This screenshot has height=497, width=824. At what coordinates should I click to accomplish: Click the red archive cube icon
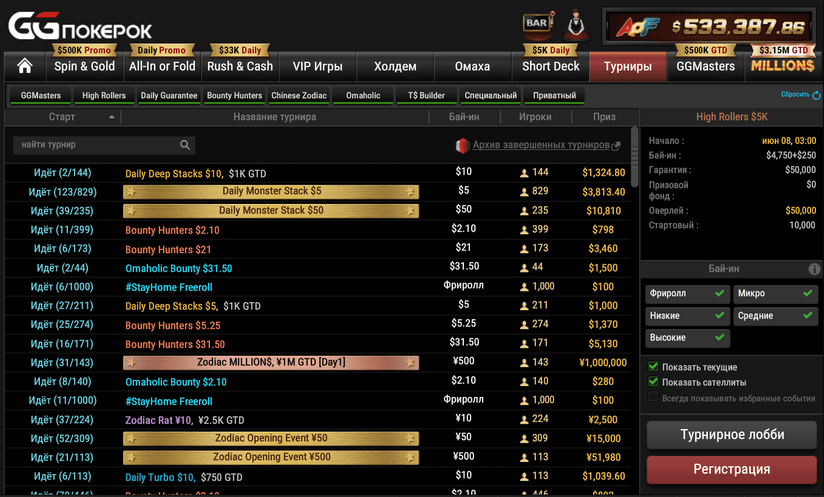point(461,146)
